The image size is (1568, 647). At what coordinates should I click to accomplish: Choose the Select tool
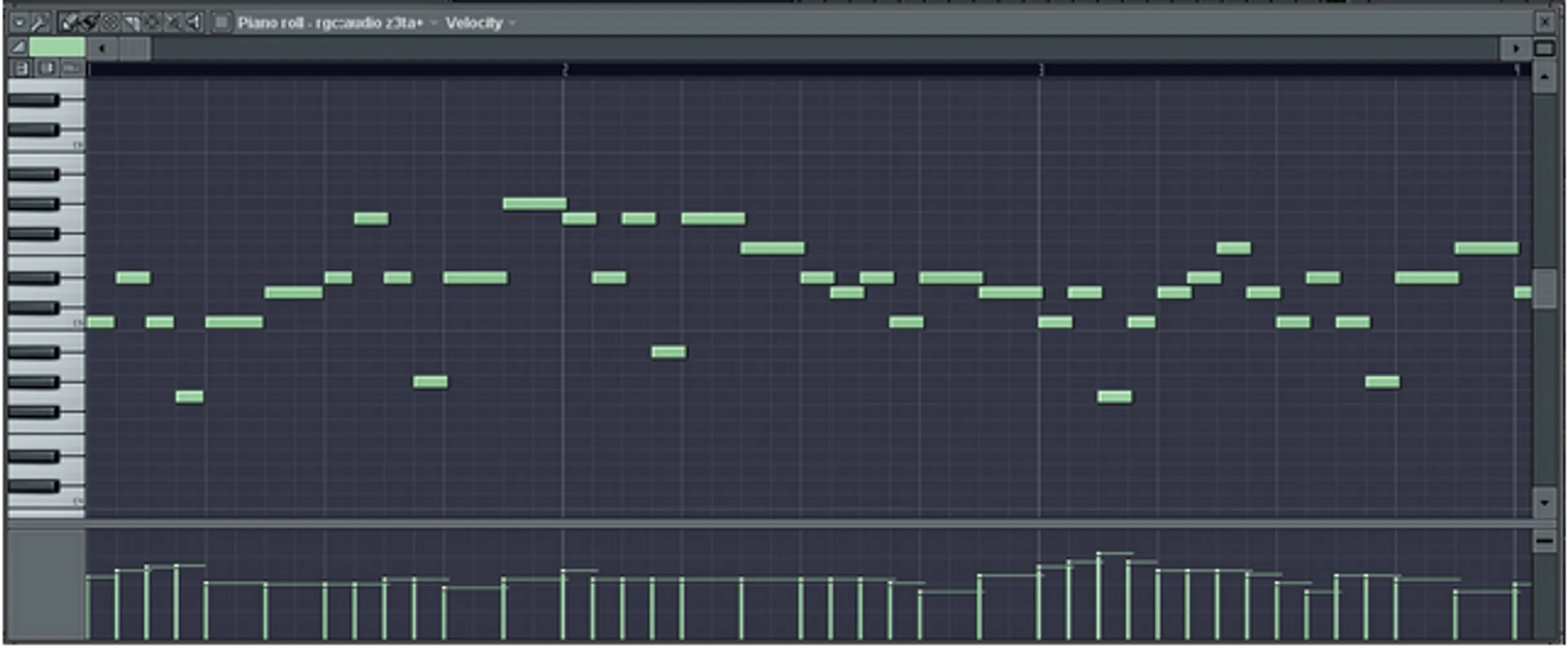click(x=172, y=22)
